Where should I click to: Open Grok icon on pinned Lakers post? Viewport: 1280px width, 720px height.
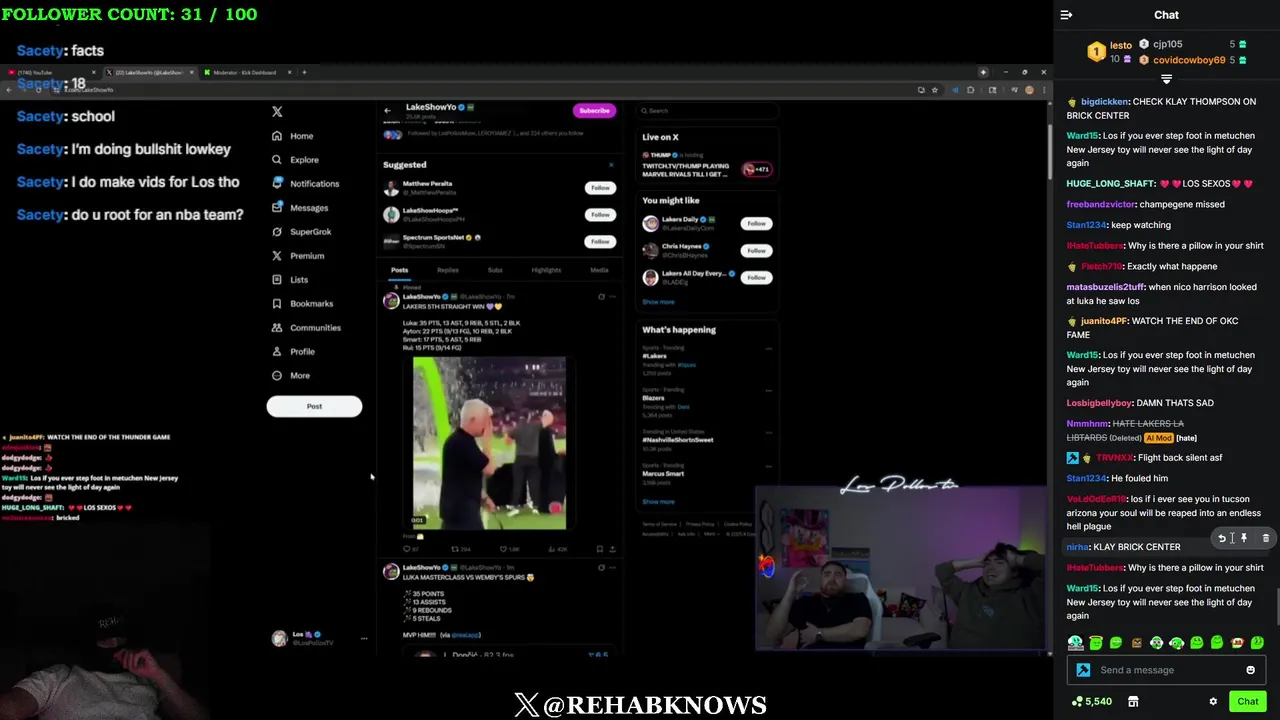[601, 297]
